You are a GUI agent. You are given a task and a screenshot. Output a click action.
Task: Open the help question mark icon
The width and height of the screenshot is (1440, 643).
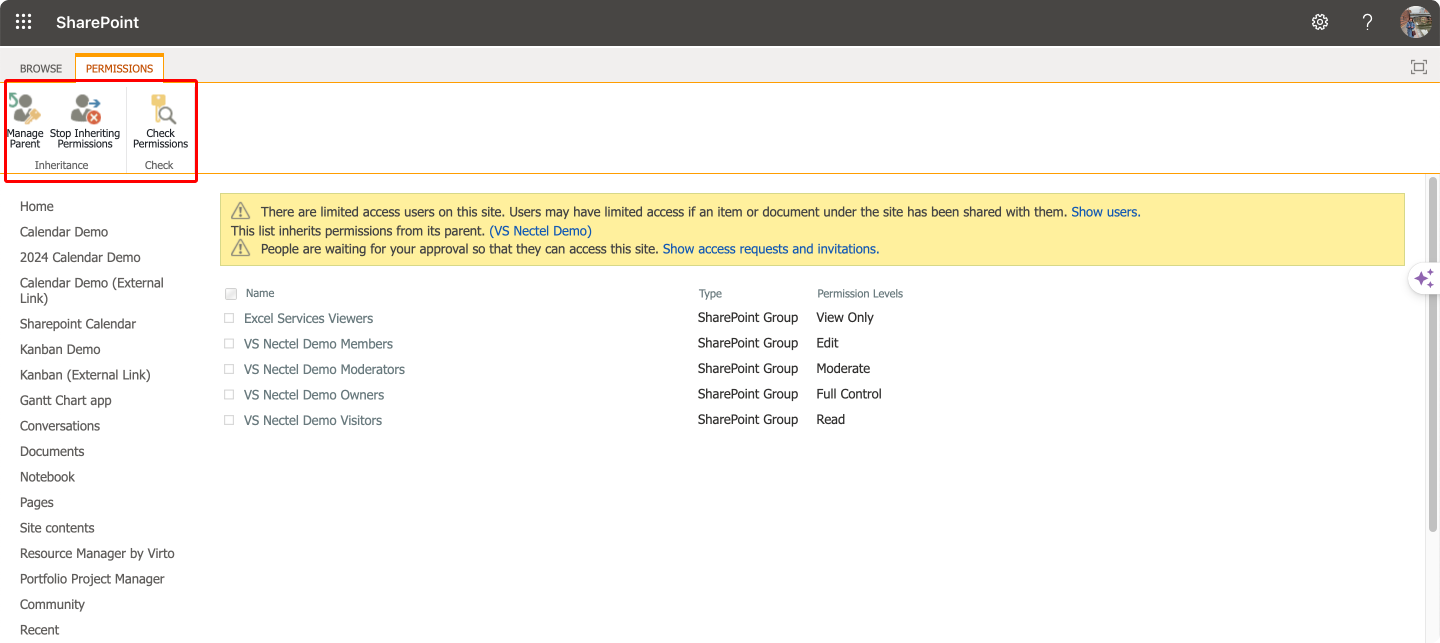click(1367, 22)
